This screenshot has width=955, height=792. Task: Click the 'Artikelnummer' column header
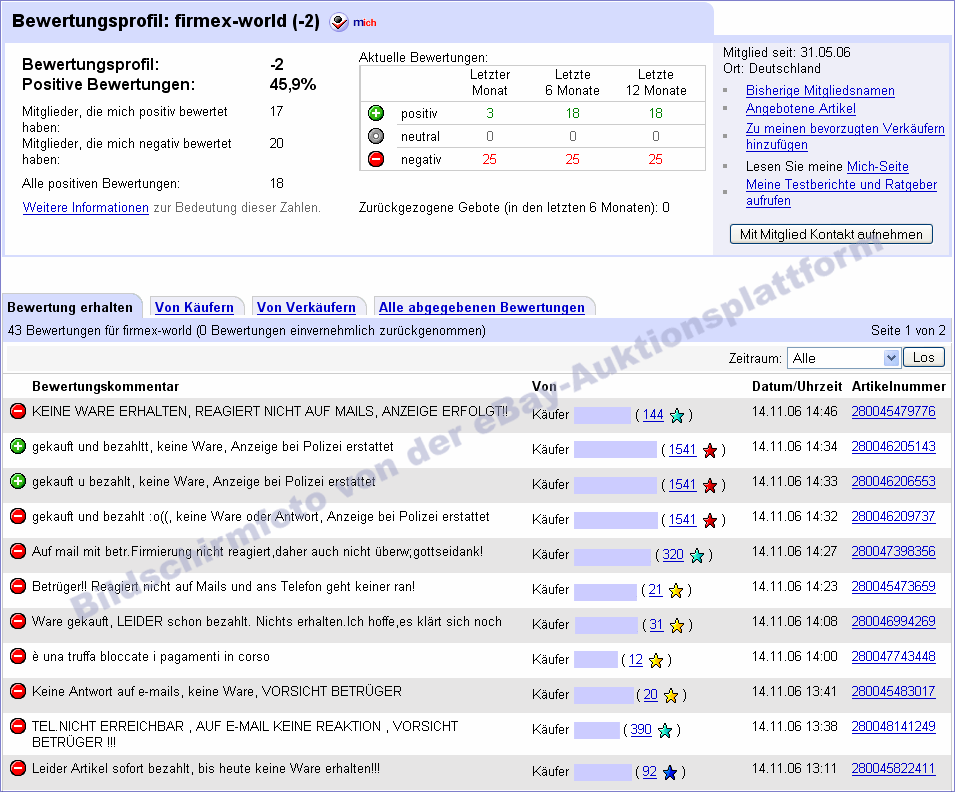(x=898, y=386)
